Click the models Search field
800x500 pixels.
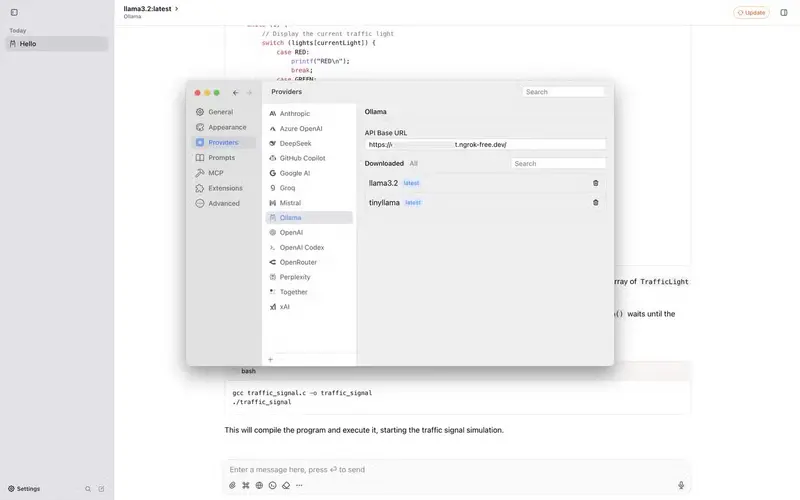558,163
